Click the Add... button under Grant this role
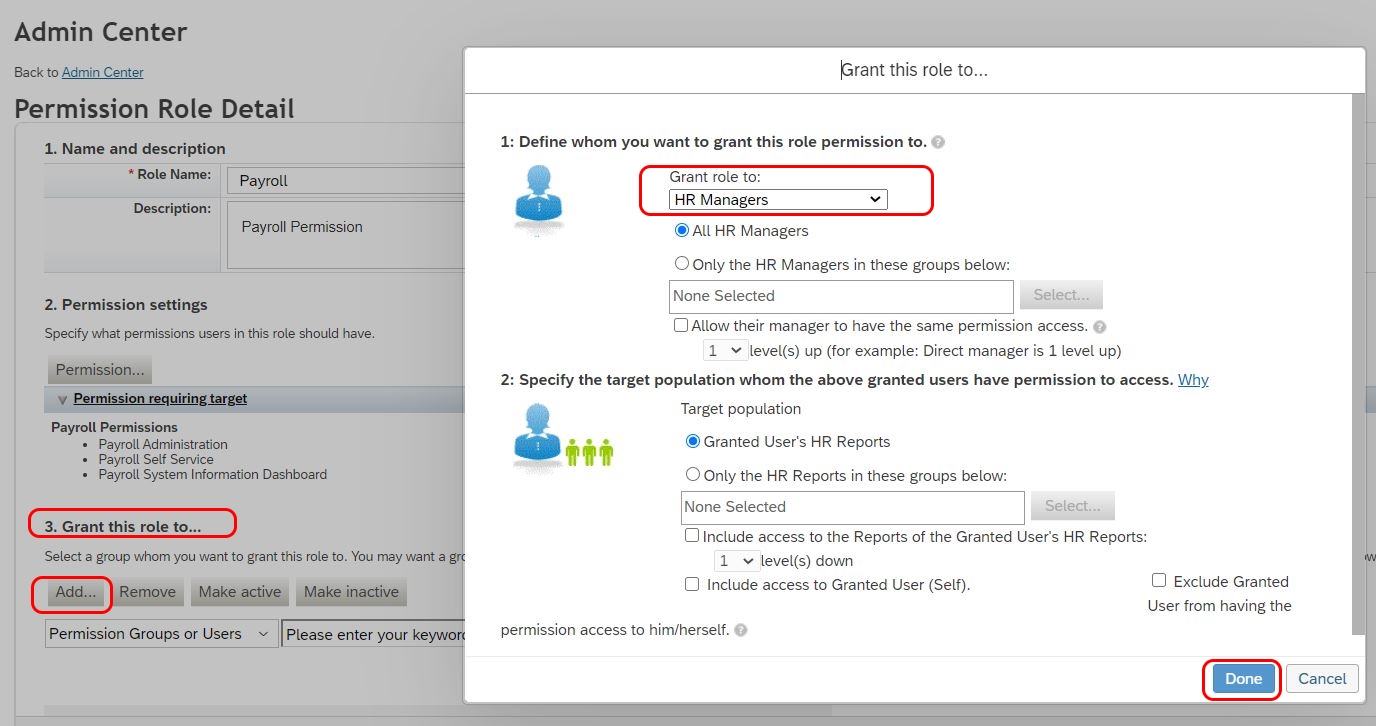Image resolution: width=1376 pixels, height=726 pixels. 75,592
